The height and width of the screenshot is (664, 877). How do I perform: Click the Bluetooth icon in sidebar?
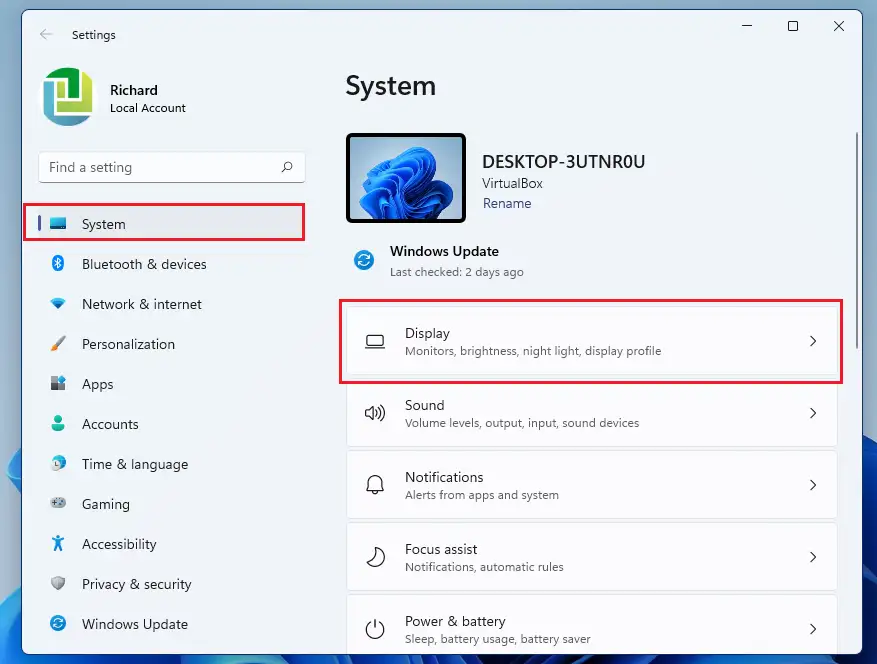[x=58, y=263]
